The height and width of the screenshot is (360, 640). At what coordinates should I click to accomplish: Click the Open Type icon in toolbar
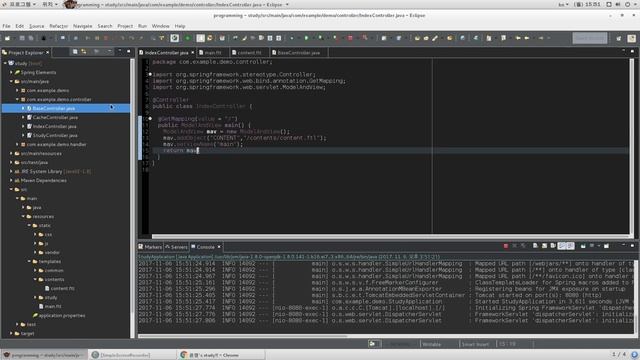coord(417,38)
